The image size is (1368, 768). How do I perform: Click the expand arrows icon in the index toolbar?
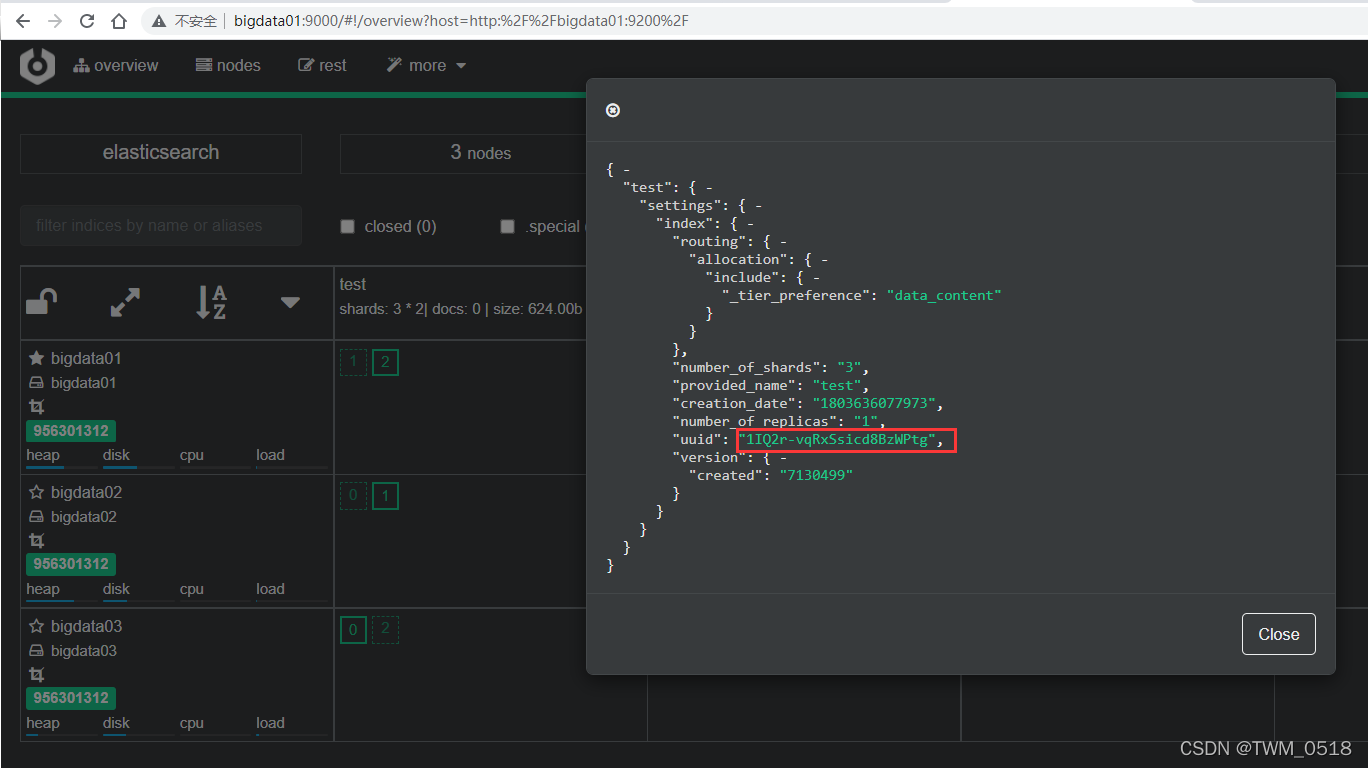point(125,302)
